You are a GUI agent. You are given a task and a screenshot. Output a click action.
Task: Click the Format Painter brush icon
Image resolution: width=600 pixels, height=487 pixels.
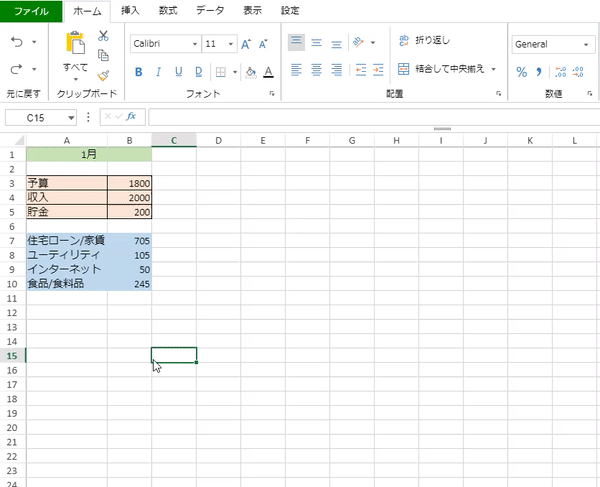(x=103, y=75)
